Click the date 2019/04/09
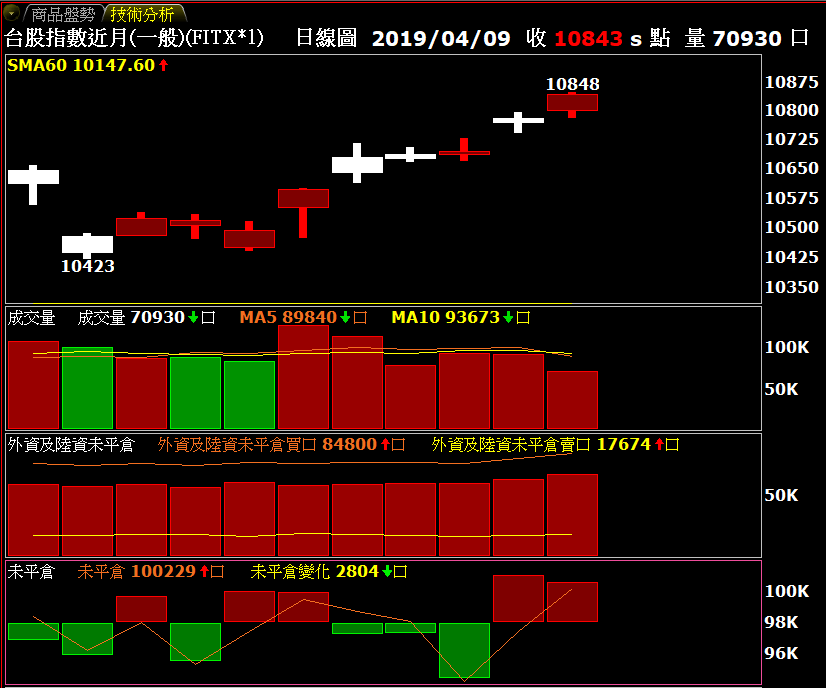Viewport: 826px width, 688px height. pyautogui.click(x=441, y=38)
